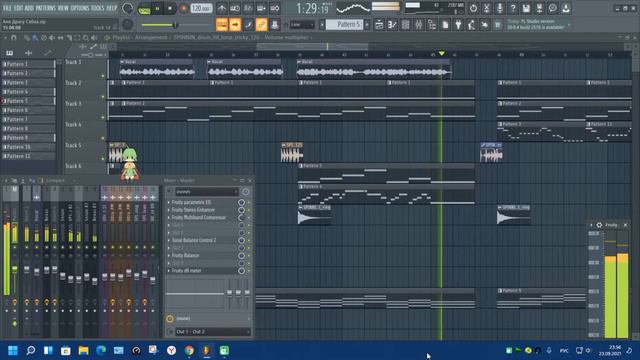Toggle the orange link/loop recording icon

[x=261, y=25]
